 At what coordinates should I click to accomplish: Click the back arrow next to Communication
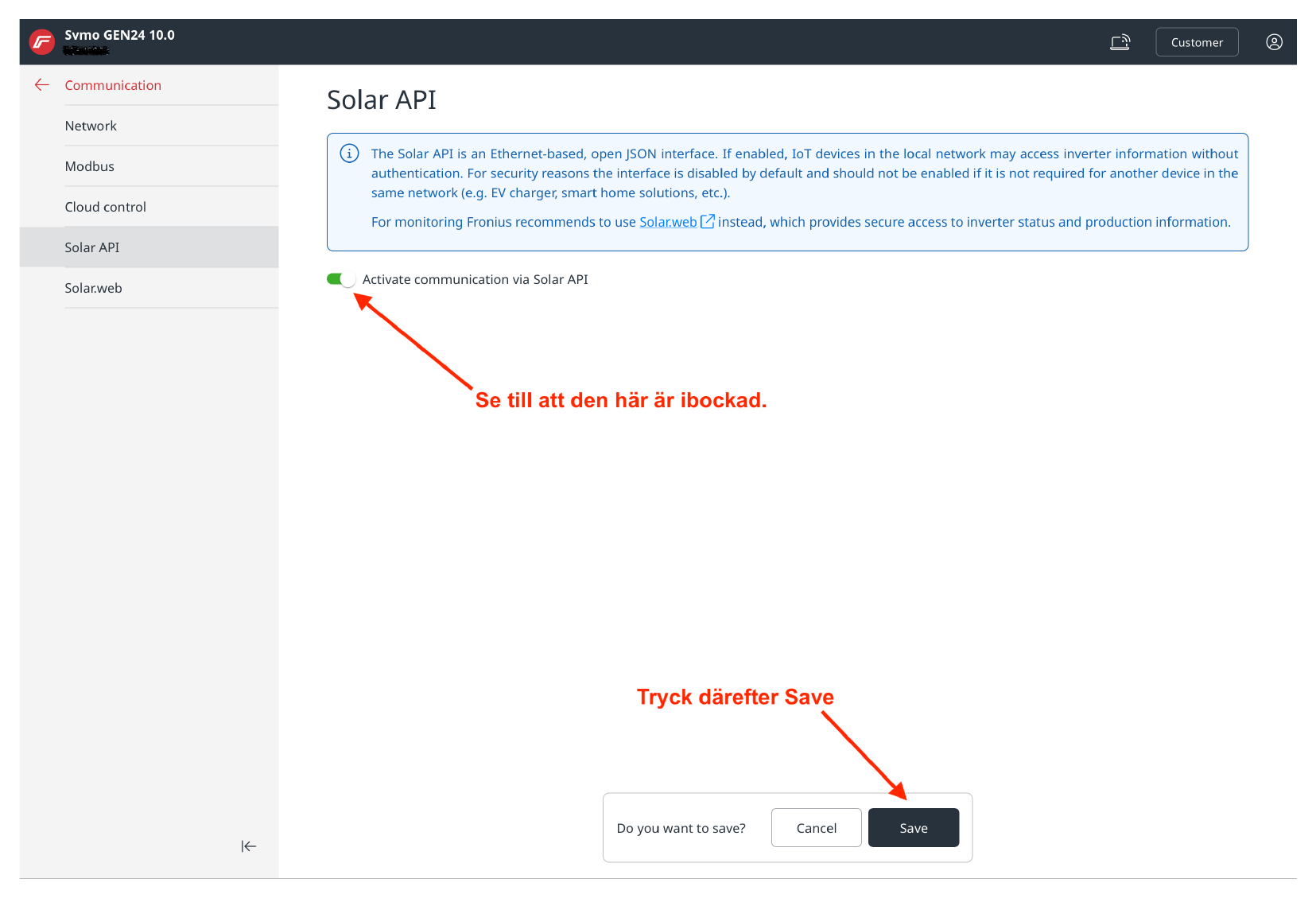pos(42,84)
